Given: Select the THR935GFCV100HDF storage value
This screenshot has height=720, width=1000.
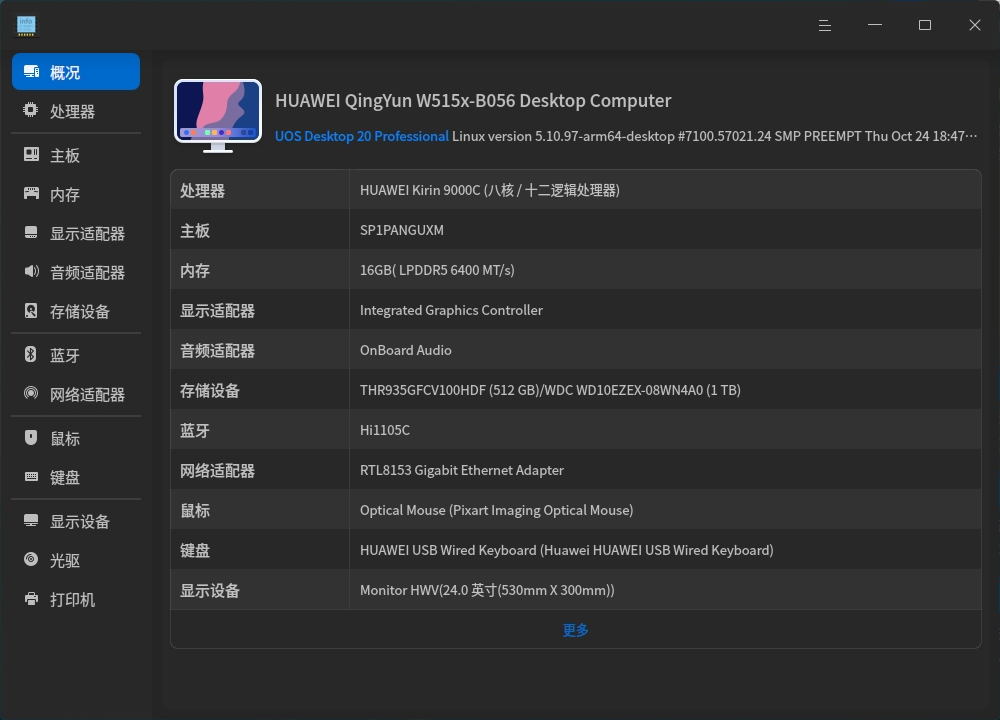Looking at the screenshot, I should 550,390.
